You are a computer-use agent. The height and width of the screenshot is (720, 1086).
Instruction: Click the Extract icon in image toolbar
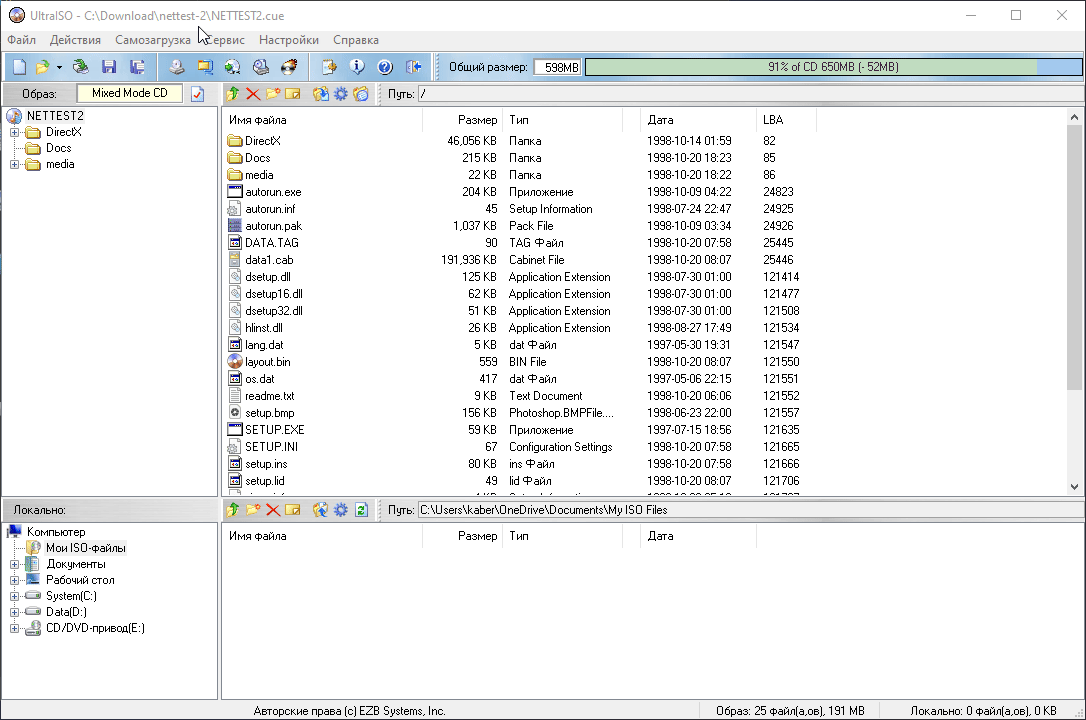click(320, 94)
